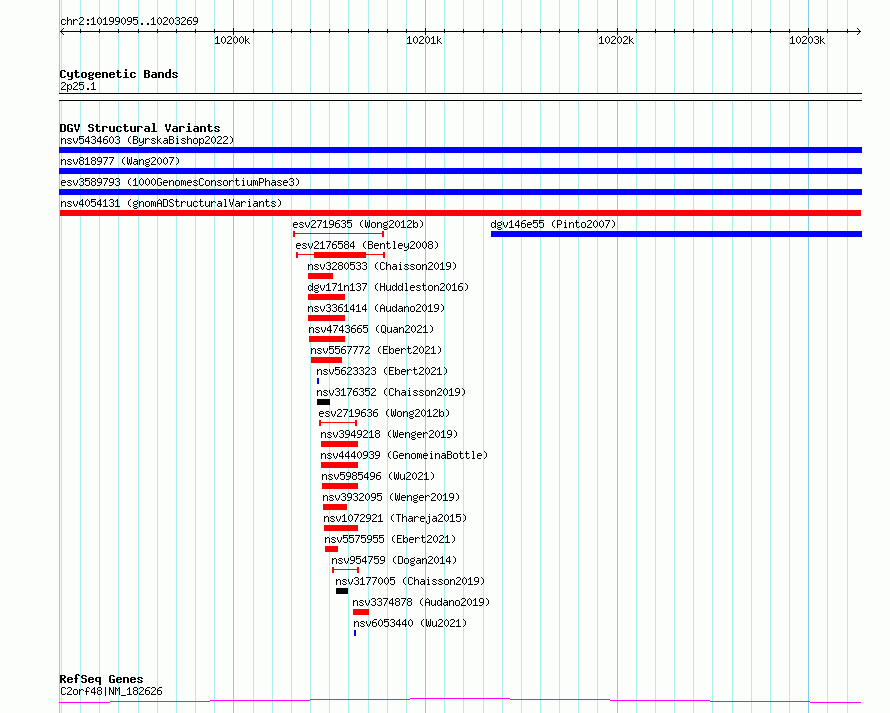Click the C2orf48|NM_182626 gene label
Viewport: 890px width, 713px height.
click(x=111, y=691)
